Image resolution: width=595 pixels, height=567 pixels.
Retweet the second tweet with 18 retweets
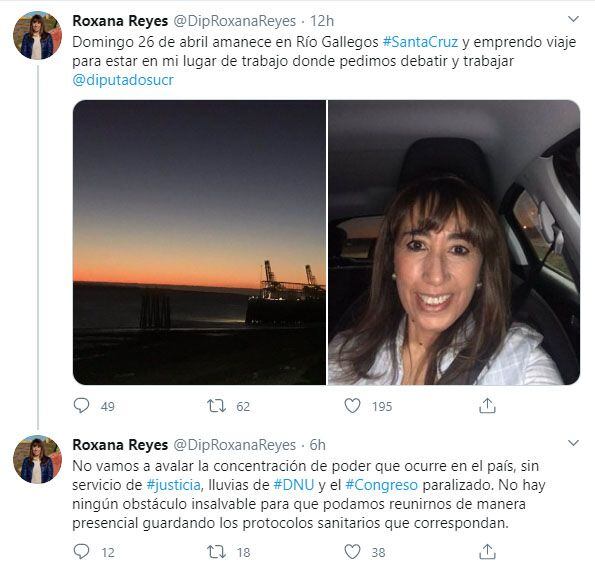coord(216,551)
